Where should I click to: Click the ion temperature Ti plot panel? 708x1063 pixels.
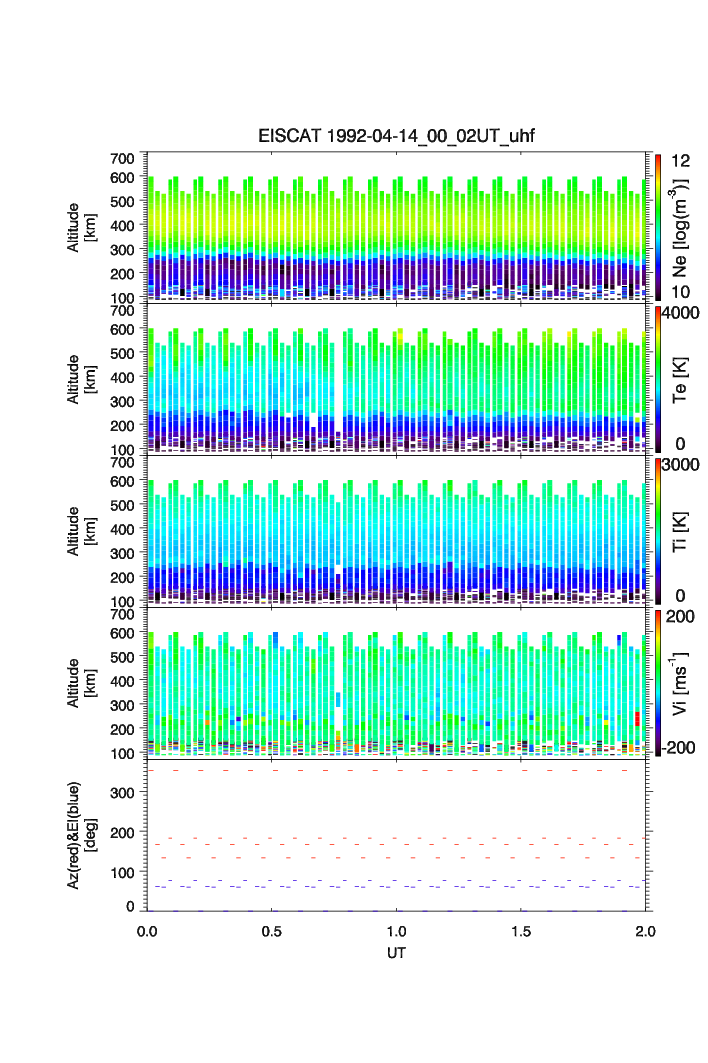(396, 531)
